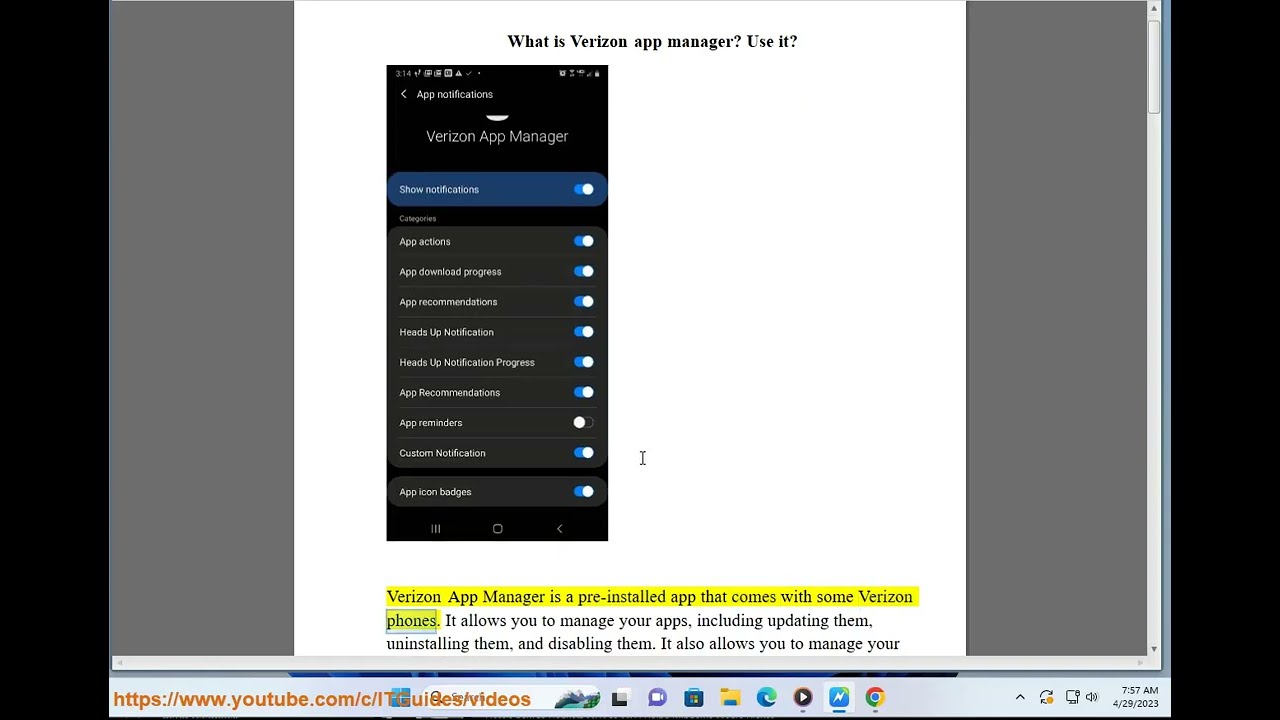Click the recent apps button in phone image
This screenshot has height=720, width=1280.
(435, 528)
